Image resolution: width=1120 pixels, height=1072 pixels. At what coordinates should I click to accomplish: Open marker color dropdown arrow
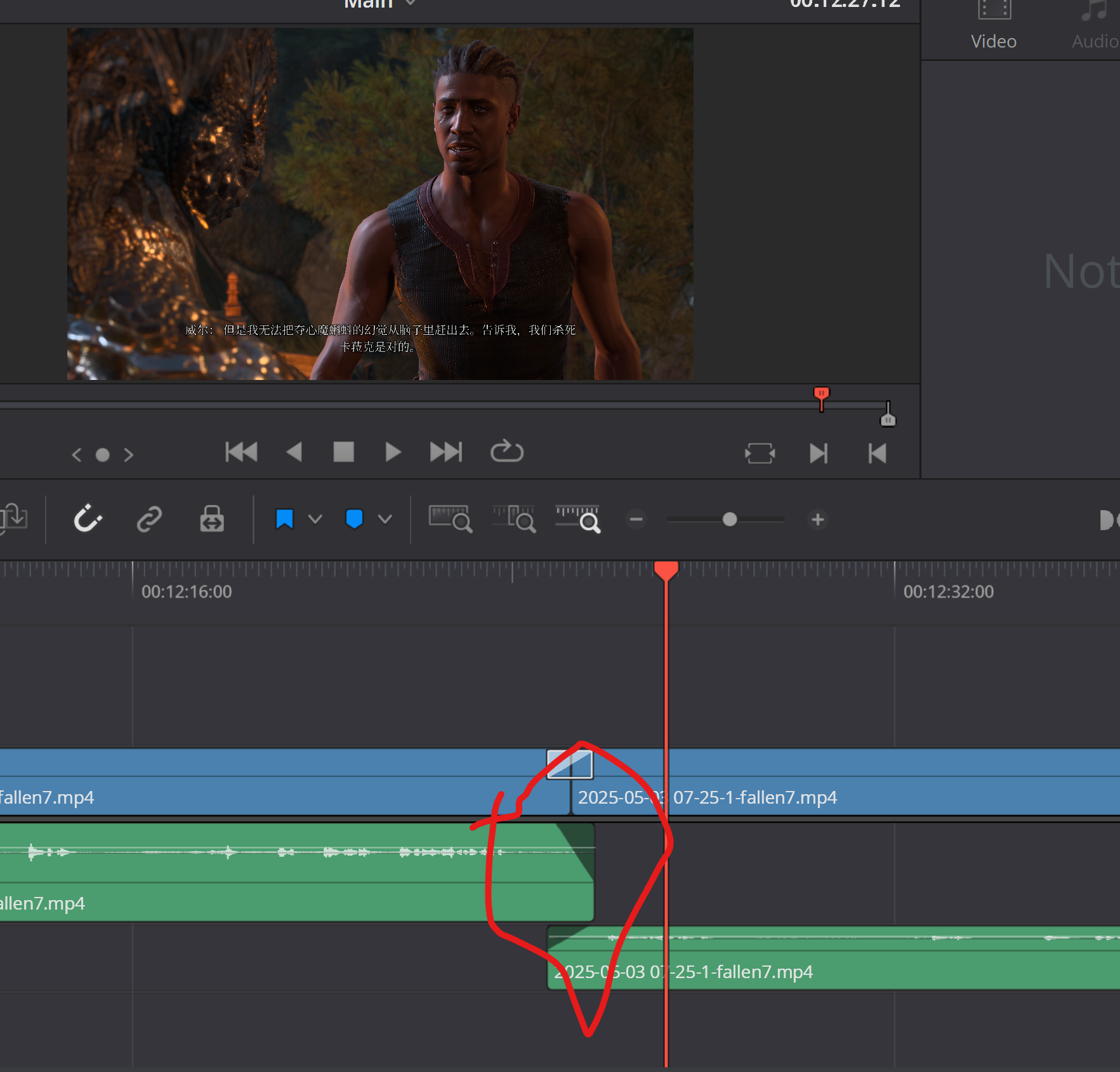coord(385,520)
